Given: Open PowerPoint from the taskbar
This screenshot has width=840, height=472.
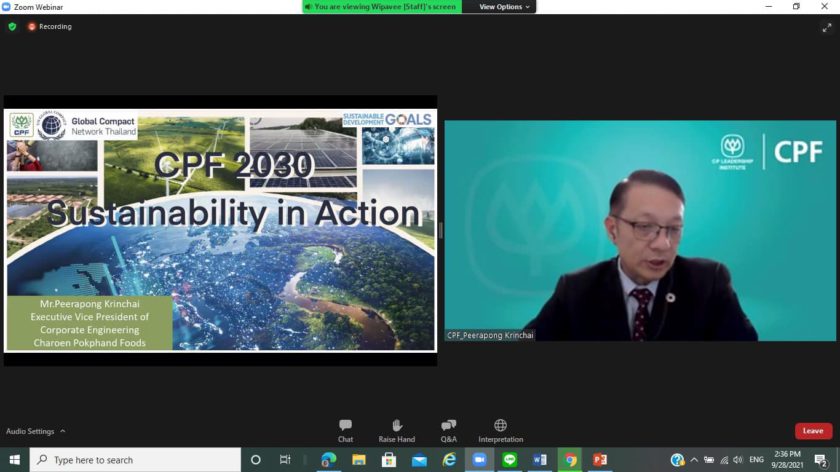Looking at the screenshot, I should click(x=600, y=460).
